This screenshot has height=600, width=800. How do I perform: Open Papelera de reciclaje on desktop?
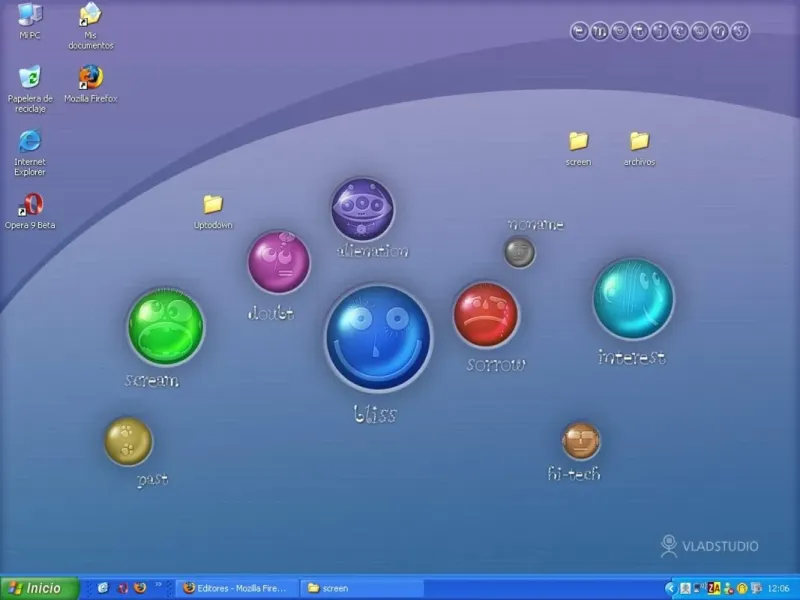30,78
